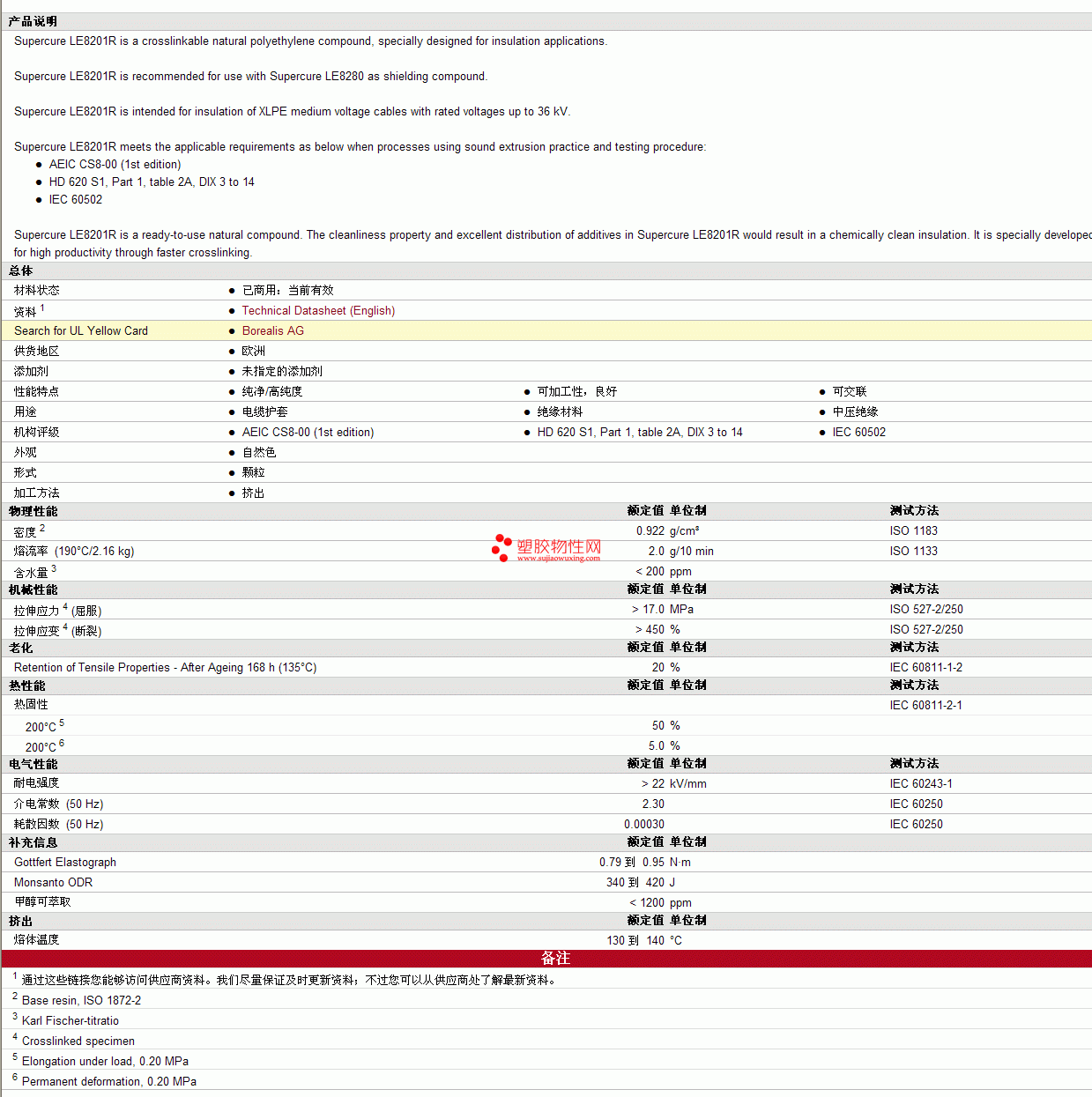
Task: Click the 可加工性，良好 feature
Action: pyautogui.click(x=577, y=391)
